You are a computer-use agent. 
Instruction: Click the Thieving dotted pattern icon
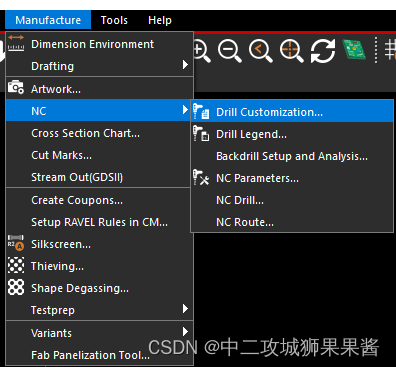tap(16, 265)
